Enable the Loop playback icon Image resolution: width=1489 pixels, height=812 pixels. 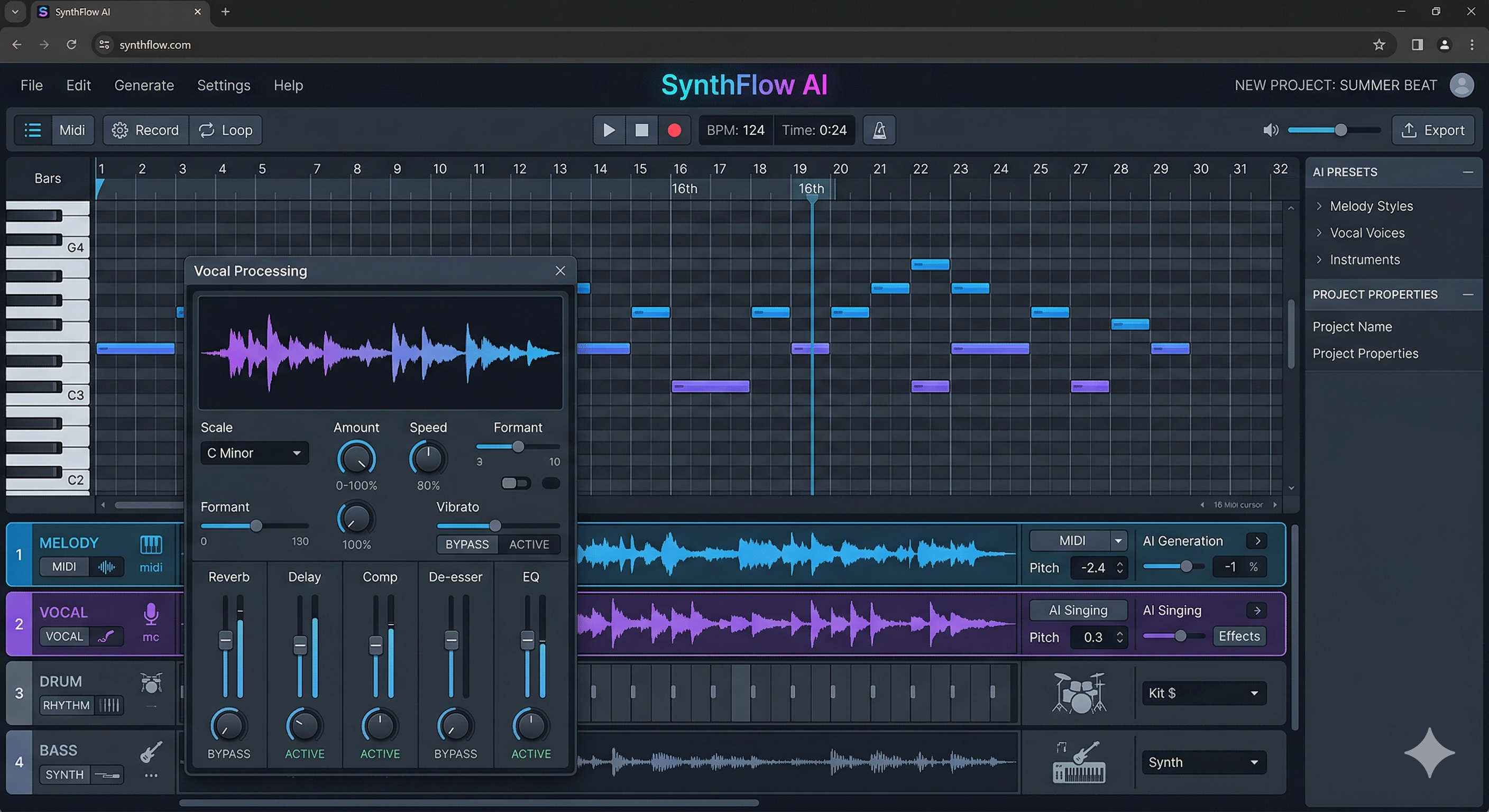pyautogui.click(x=206, y=130)
